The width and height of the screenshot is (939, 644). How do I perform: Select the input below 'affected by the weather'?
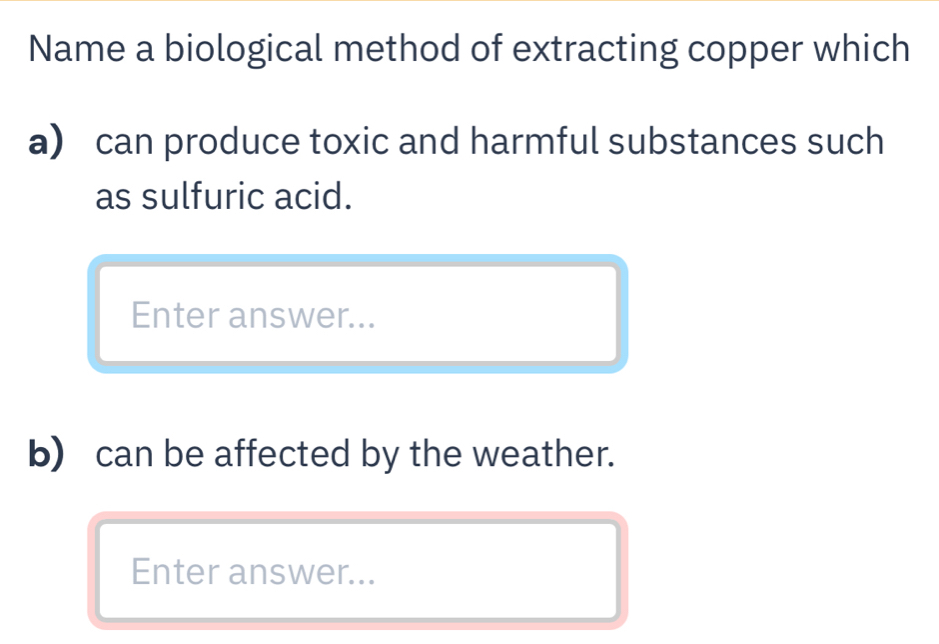[358, 570]
